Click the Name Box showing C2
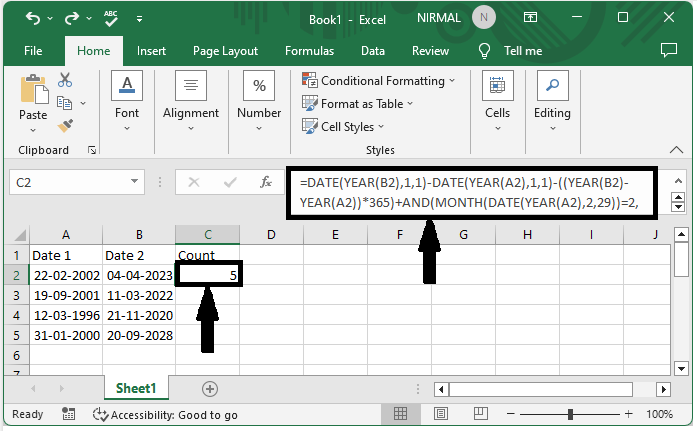697x431 pixels. click(67, 182)
